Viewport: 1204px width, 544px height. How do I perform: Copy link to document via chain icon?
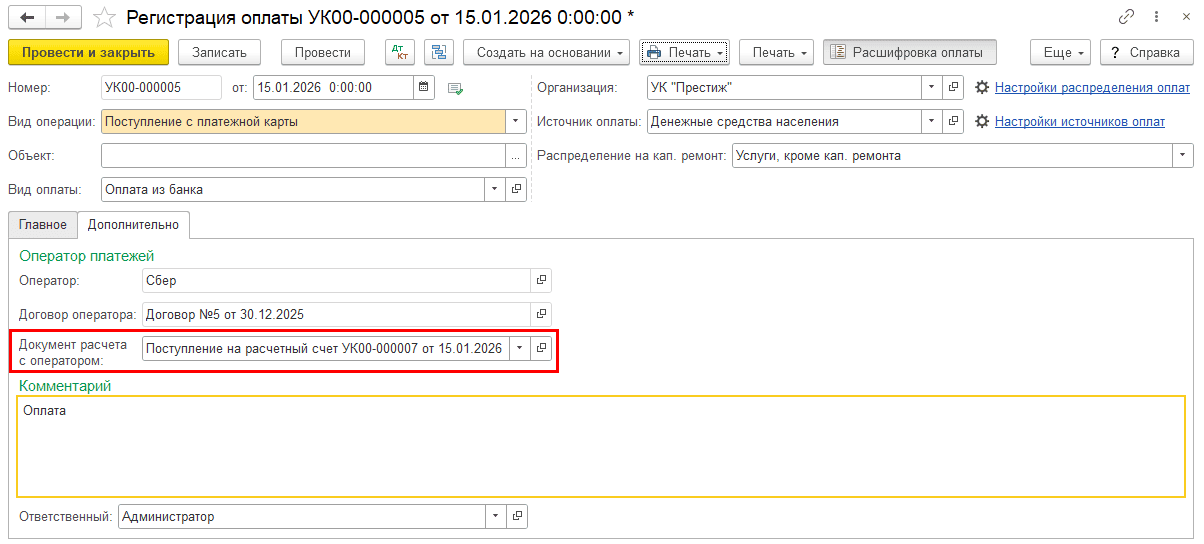(x=1127, y=17)
